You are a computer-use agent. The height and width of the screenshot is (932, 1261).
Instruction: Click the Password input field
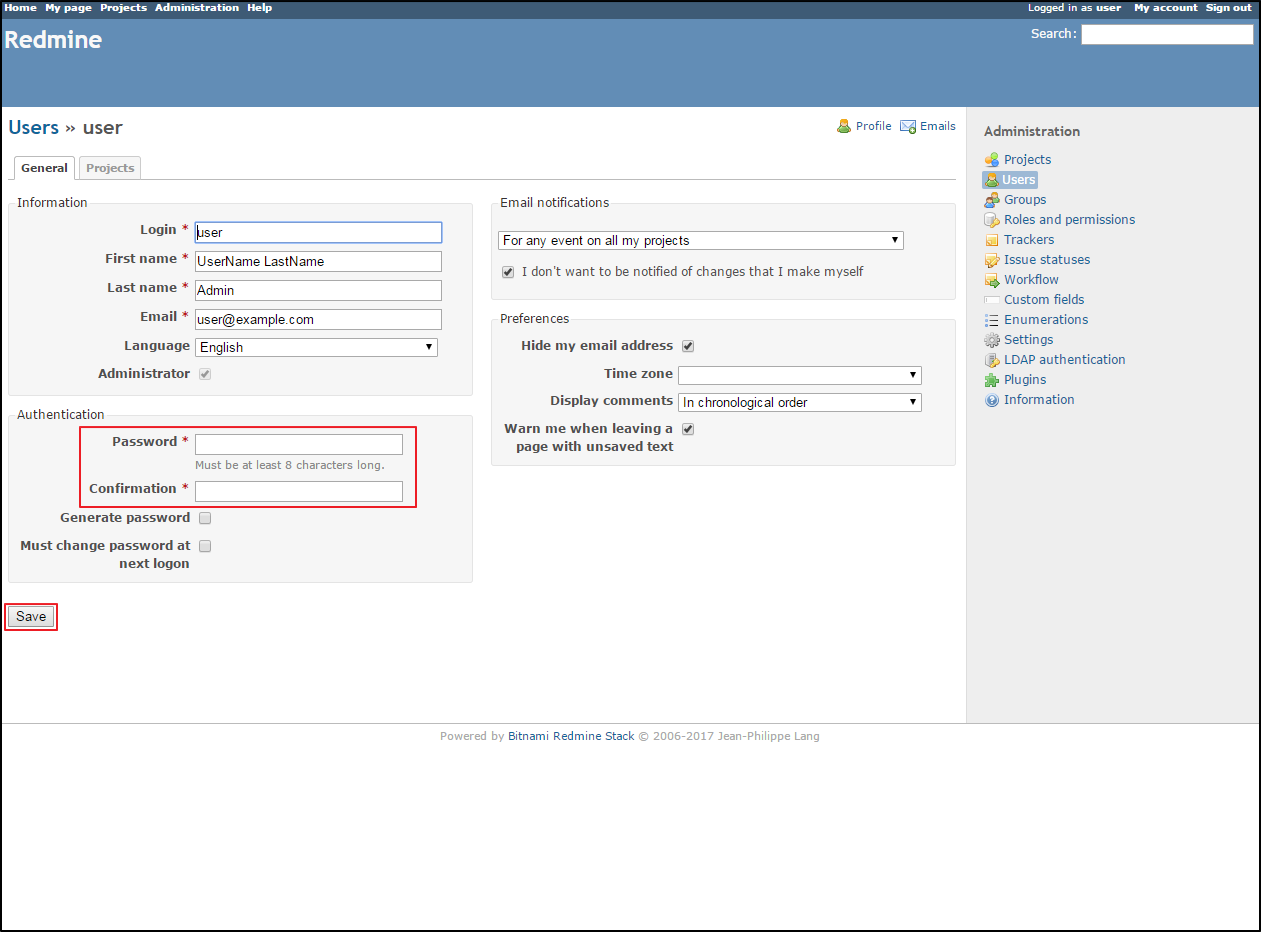pos(299,444)
